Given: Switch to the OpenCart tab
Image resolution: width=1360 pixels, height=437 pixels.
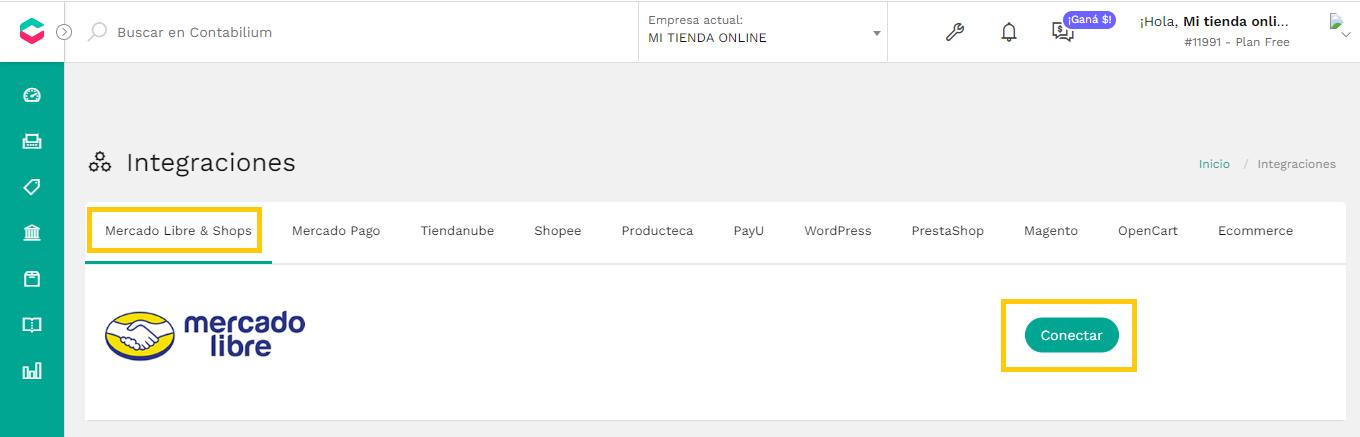Looking at the screenshot, I should (x=1148, y=231).
